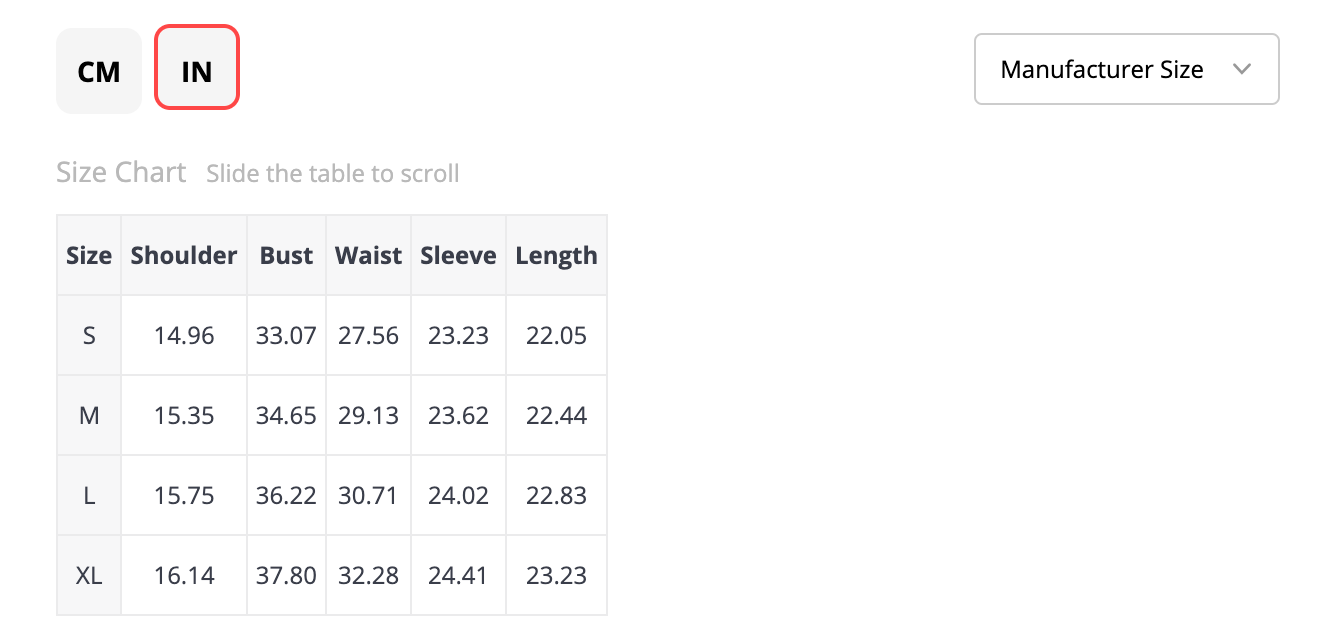Screen dimensions: 1334x640
Task: Select the S size row label
Action: pos(89,335)
